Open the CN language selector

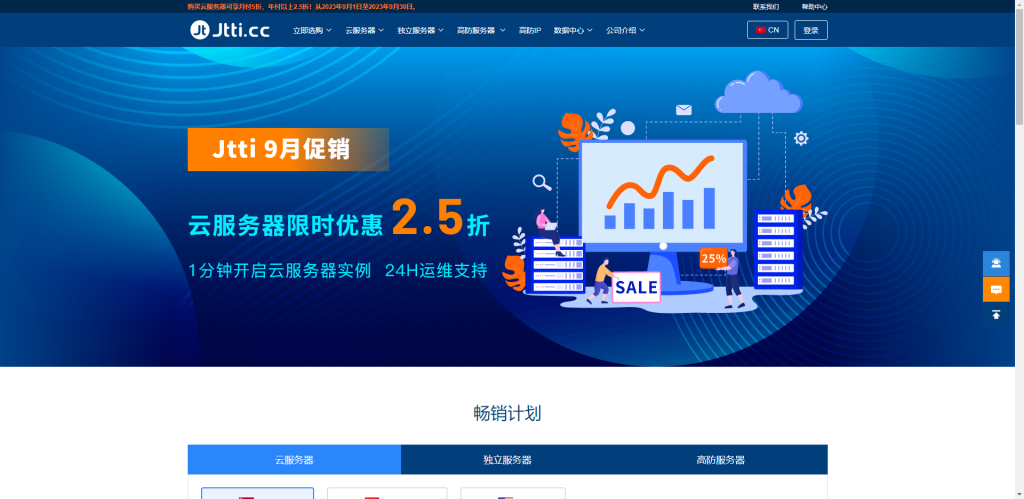(767, 30)
